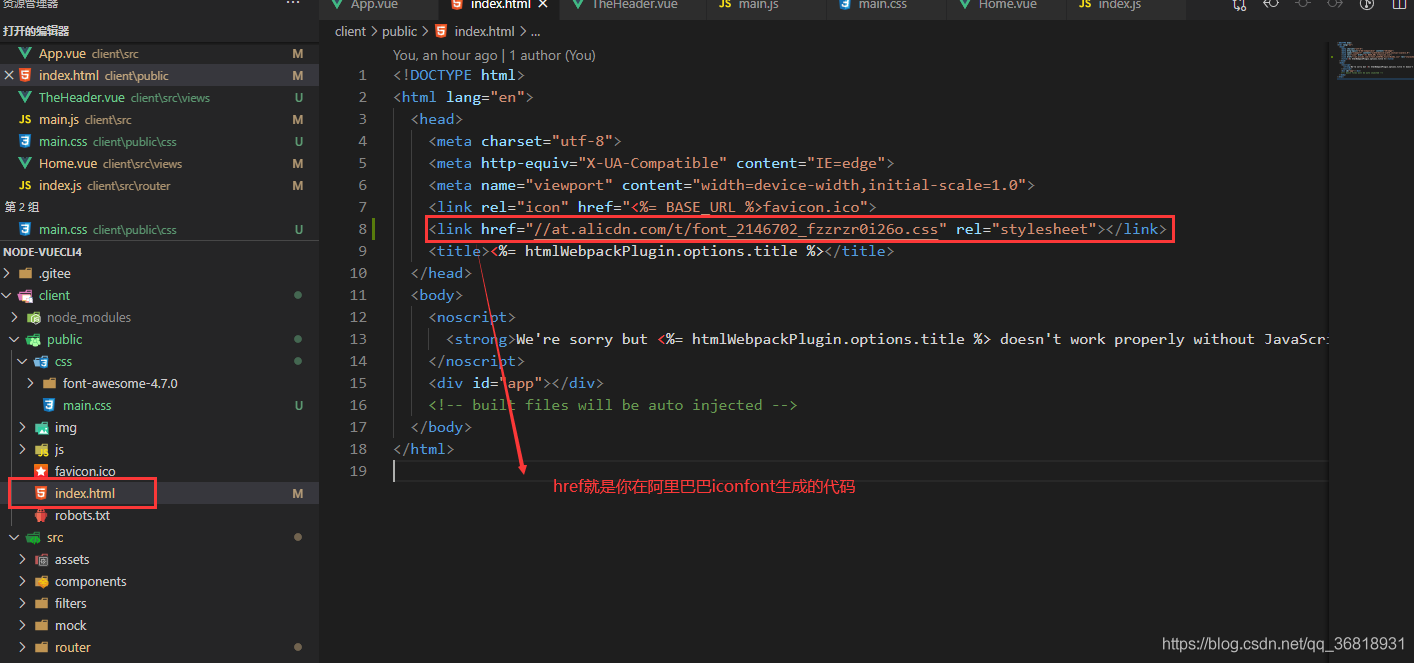Expand the font-awesome-4.7.0 folder
1414x663 pixels.
[x=160, y=383]
